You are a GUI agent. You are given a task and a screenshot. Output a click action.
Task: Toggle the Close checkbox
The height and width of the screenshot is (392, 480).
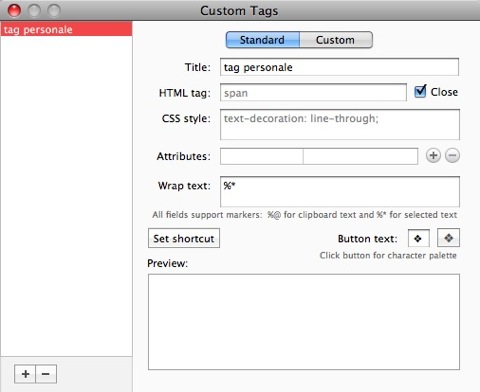[420, 91]
